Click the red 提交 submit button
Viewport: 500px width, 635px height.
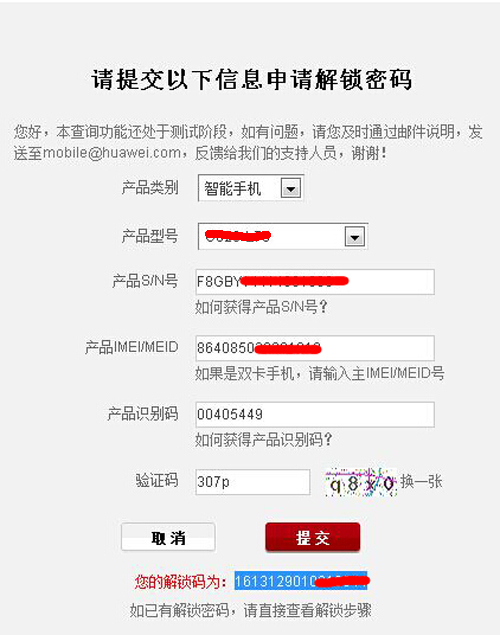click(x=313, y=537)
